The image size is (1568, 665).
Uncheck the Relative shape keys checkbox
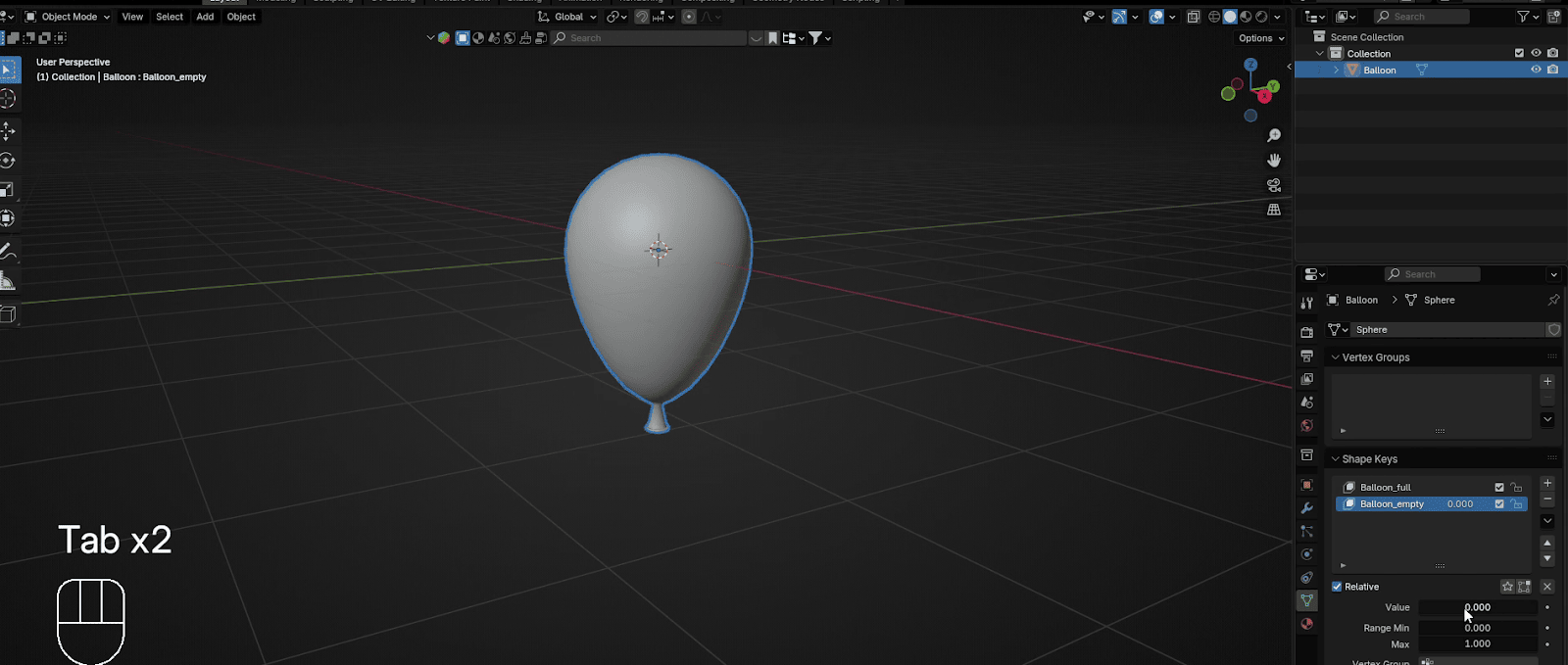1337,587
